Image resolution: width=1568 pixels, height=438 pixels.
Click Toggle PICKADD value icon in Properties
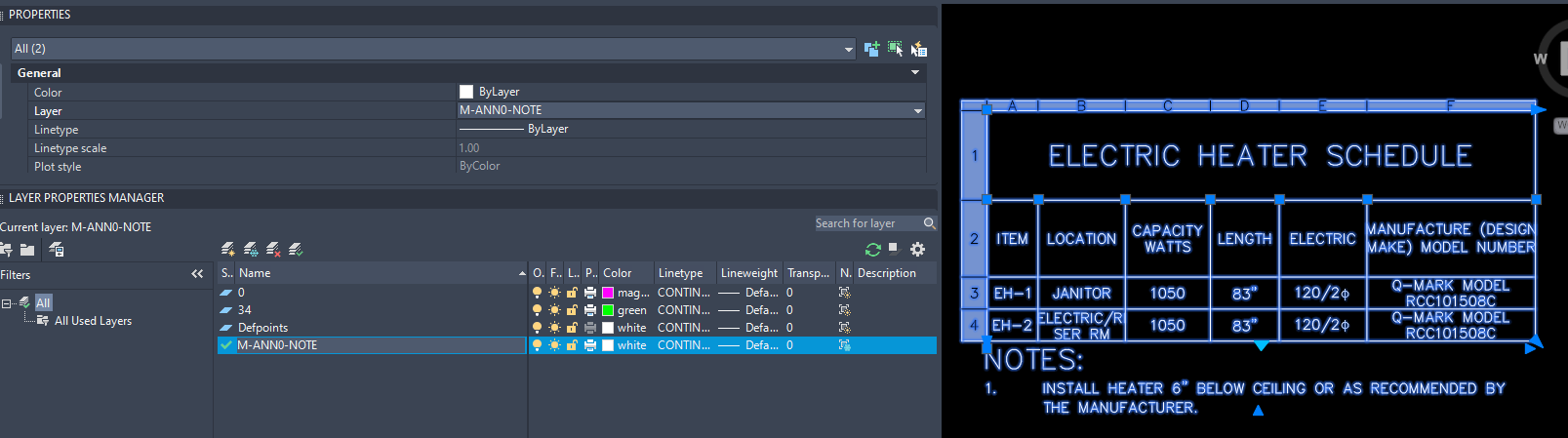[x=871, y=49]
